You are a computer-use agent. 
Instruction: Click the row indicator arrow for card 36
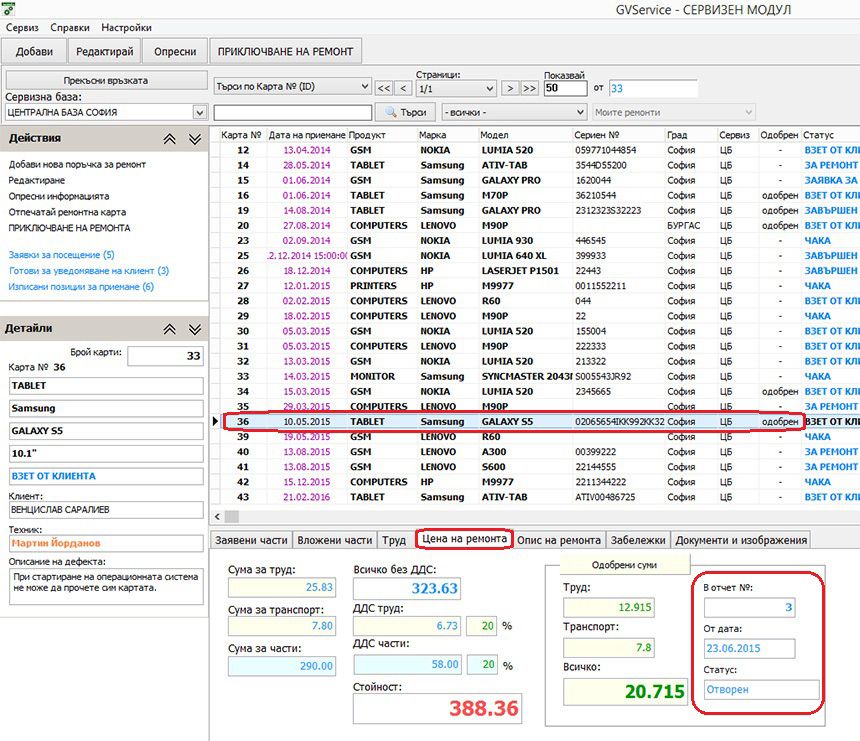pyautogui.click(x=216, y=421)
